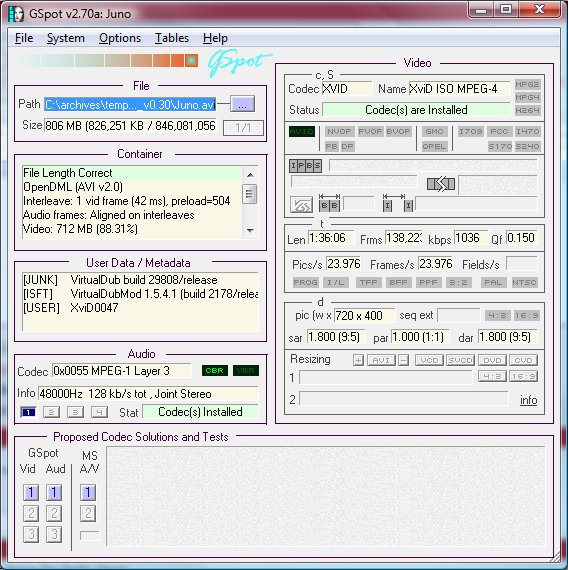Click the PAL indicator
Viewport: 568px width, 570px height.
tap(493, 282)
